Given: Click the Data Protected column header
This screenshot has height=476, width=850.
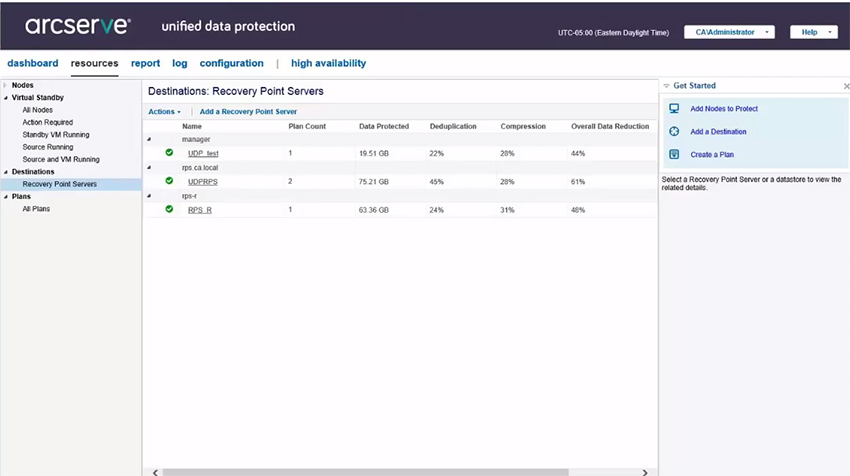Looking at the screenshot, I should click(384, 126).
